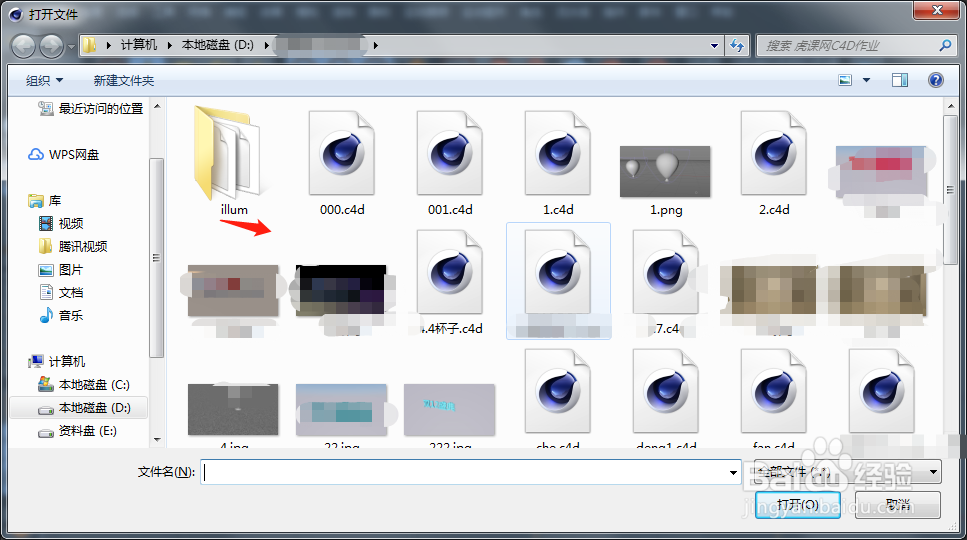This screenshot has width=967, height=540.
Task: Select the 22.jpg thumbnail
Action: (x=342, y=409)
